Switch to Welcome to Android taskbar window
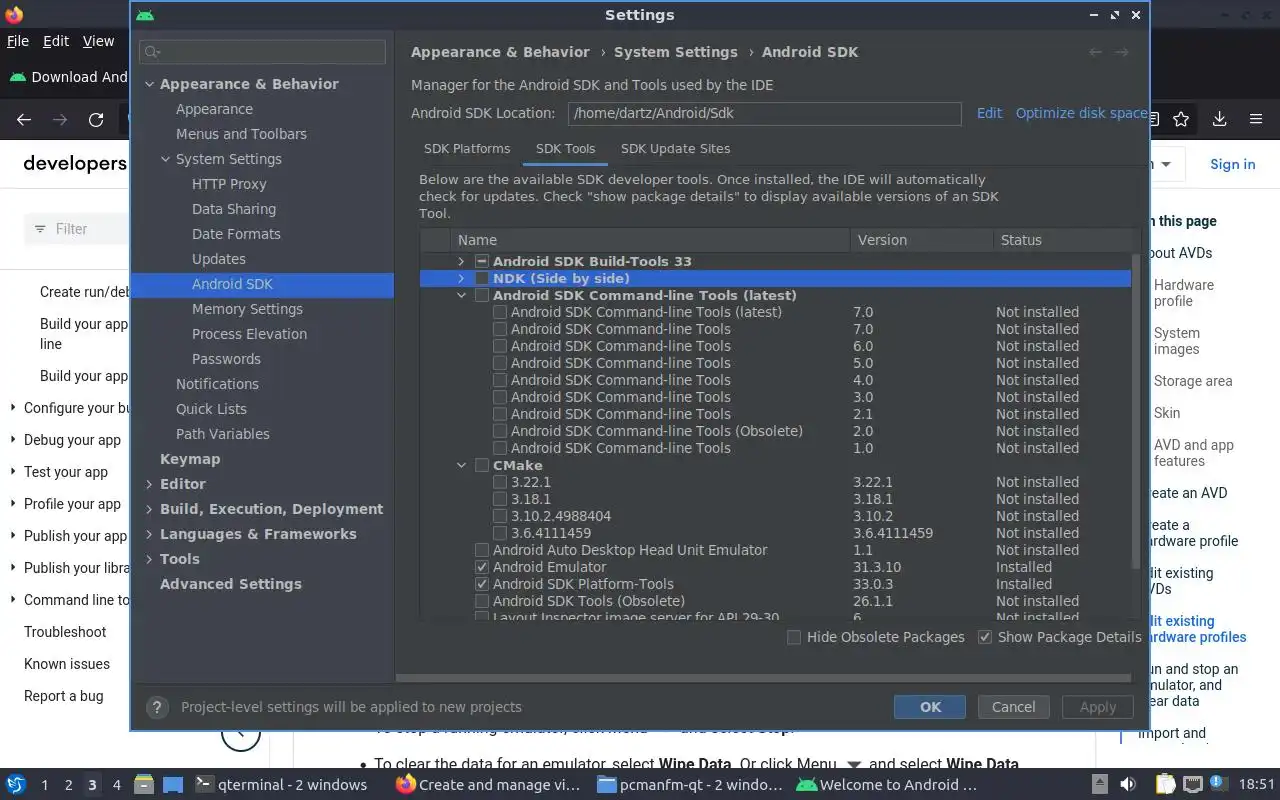Screen dimensions: 1280x800 (886, 785)
